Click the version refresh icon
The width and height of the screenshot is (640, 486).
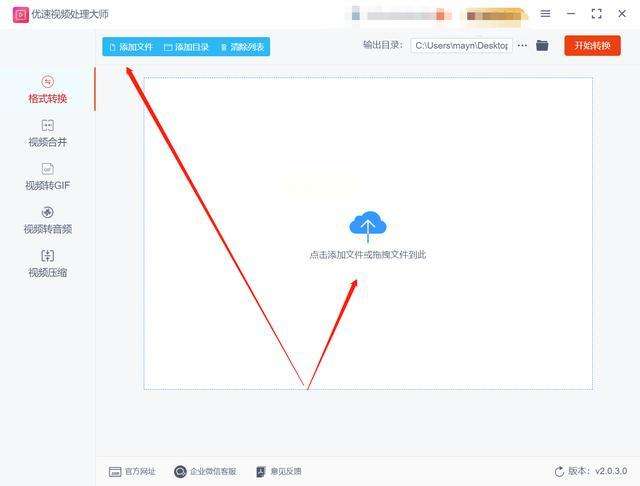[x=559, y=471]
